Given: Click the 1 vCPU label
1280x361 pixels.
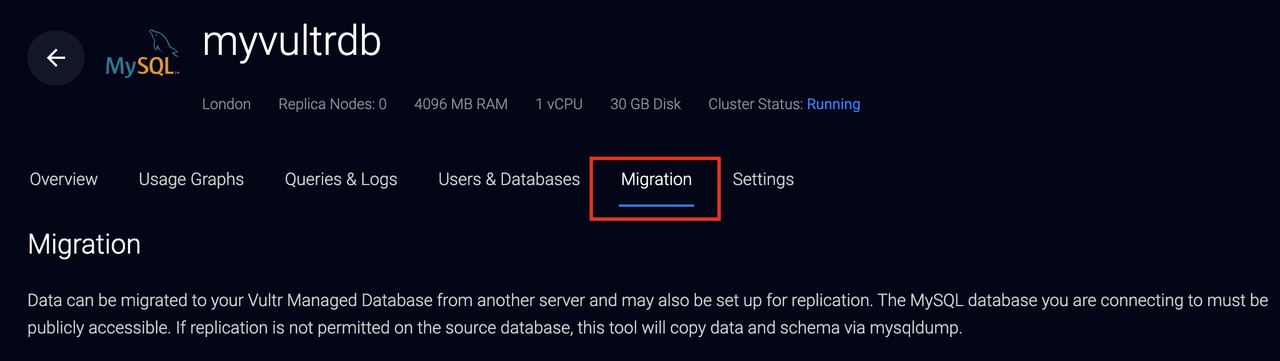Looking at the screenshot, I should coord(559,104).
